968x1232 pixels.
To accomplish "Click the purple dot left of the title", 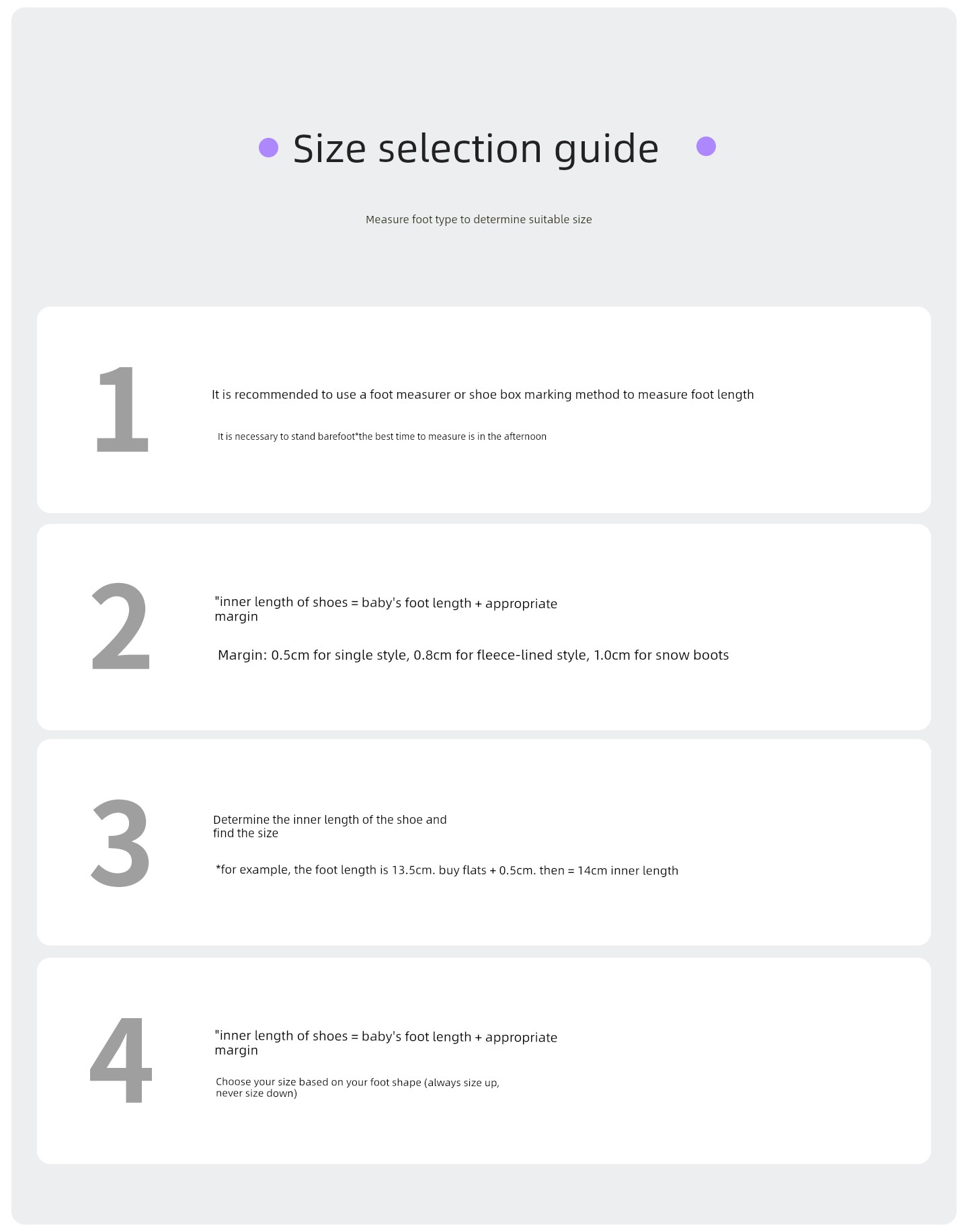I will 269,147.
